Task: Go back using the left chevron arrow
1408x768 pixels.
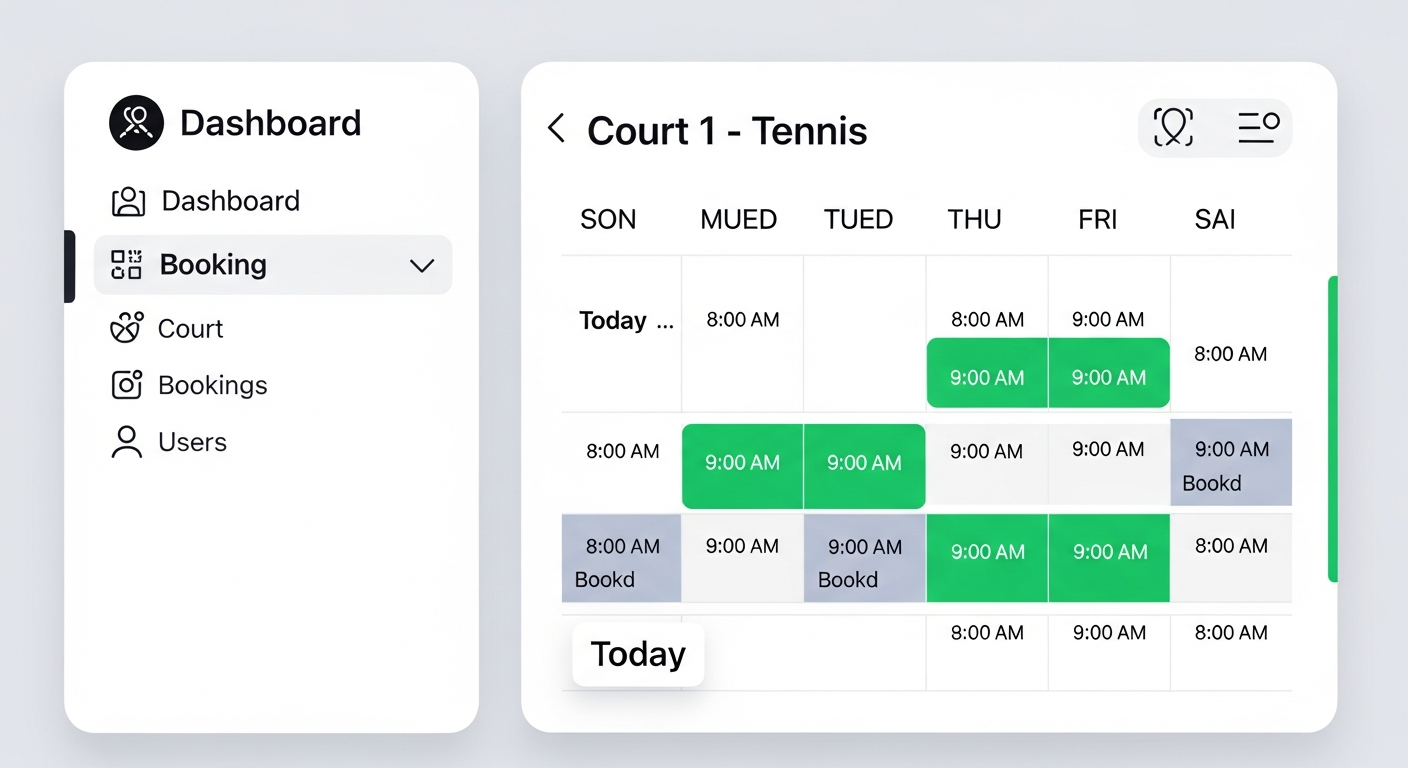Action: coord(556,129)
